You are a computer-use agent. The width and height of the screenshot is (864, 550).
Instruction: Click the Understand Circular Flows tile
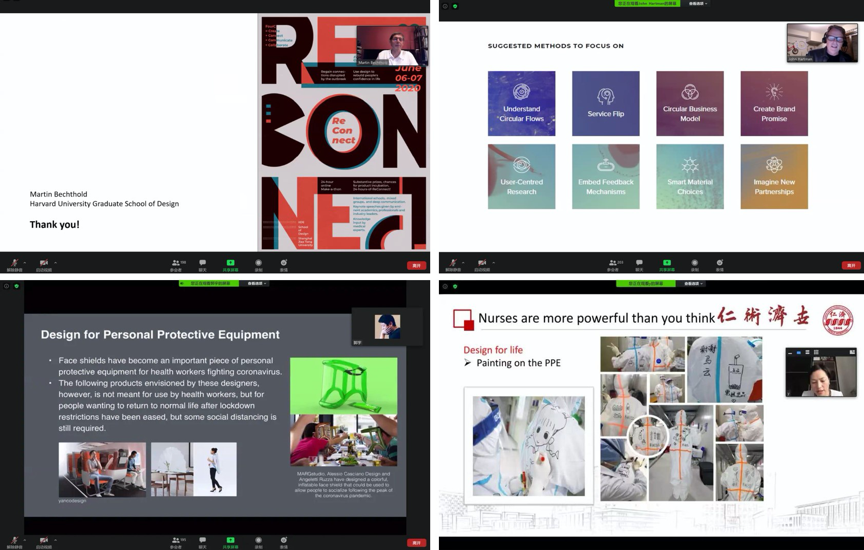[x=521, y=104]
